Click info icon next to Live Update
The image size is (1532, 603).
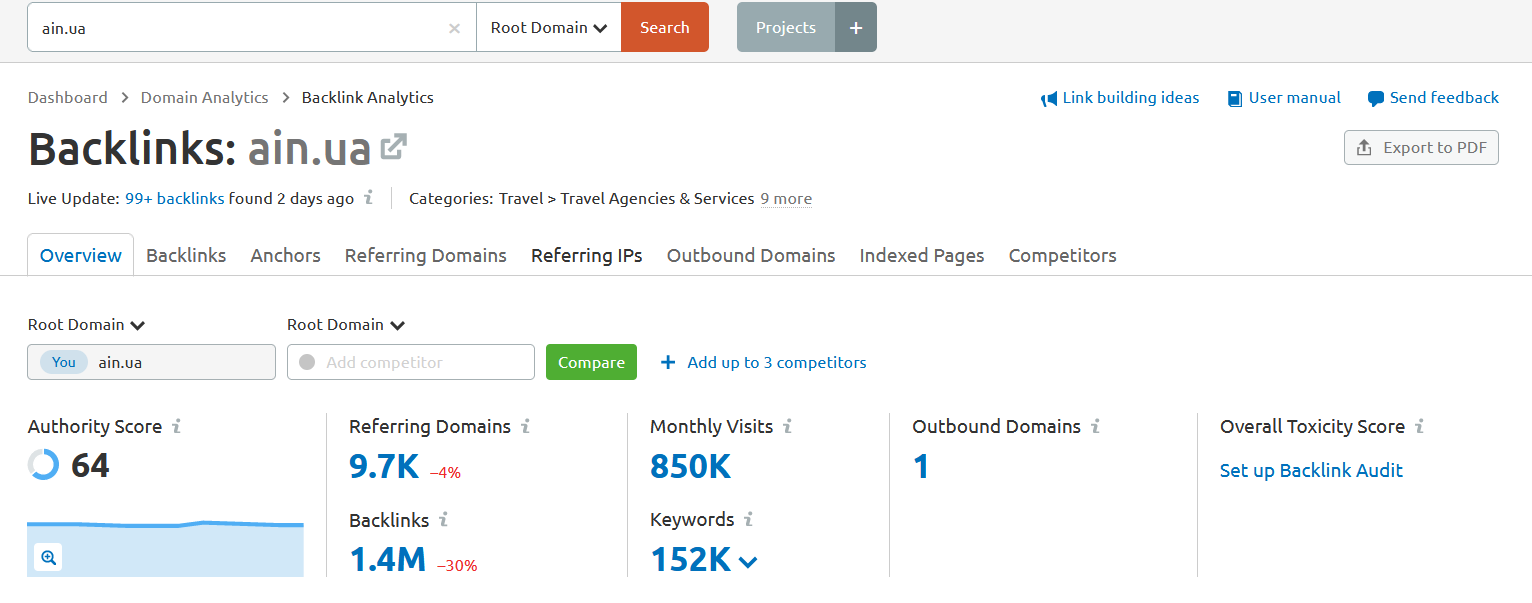(x=368, y=197)
